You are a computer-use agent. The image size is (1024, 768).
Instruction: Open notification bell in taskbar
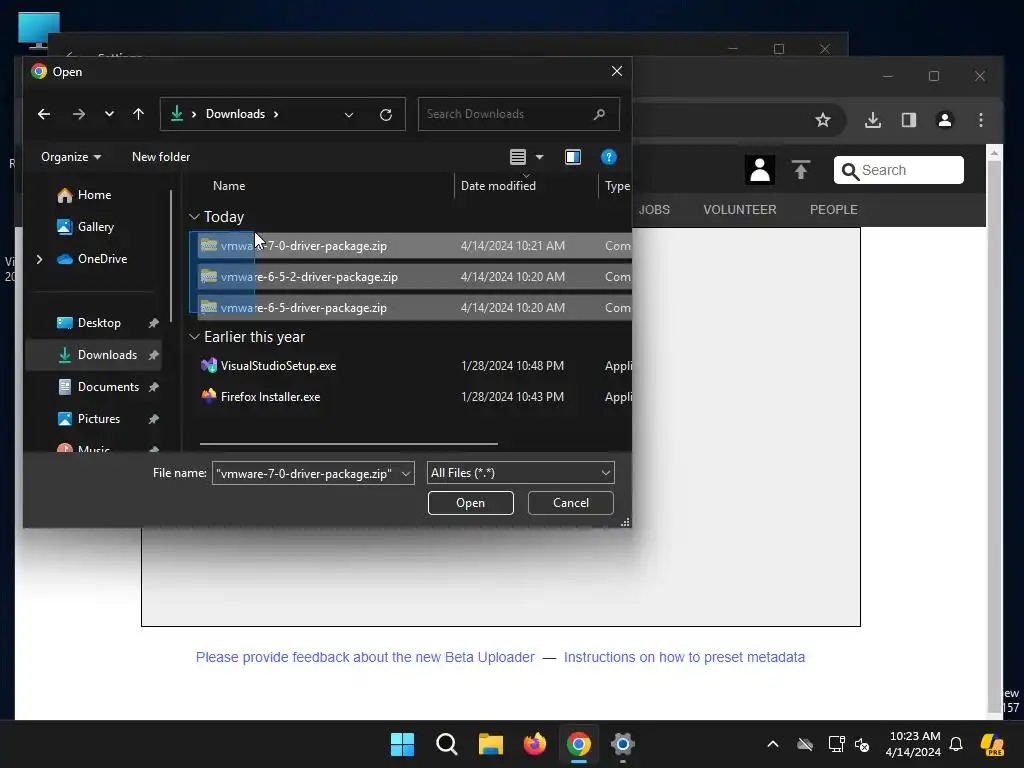click(956, 744)
